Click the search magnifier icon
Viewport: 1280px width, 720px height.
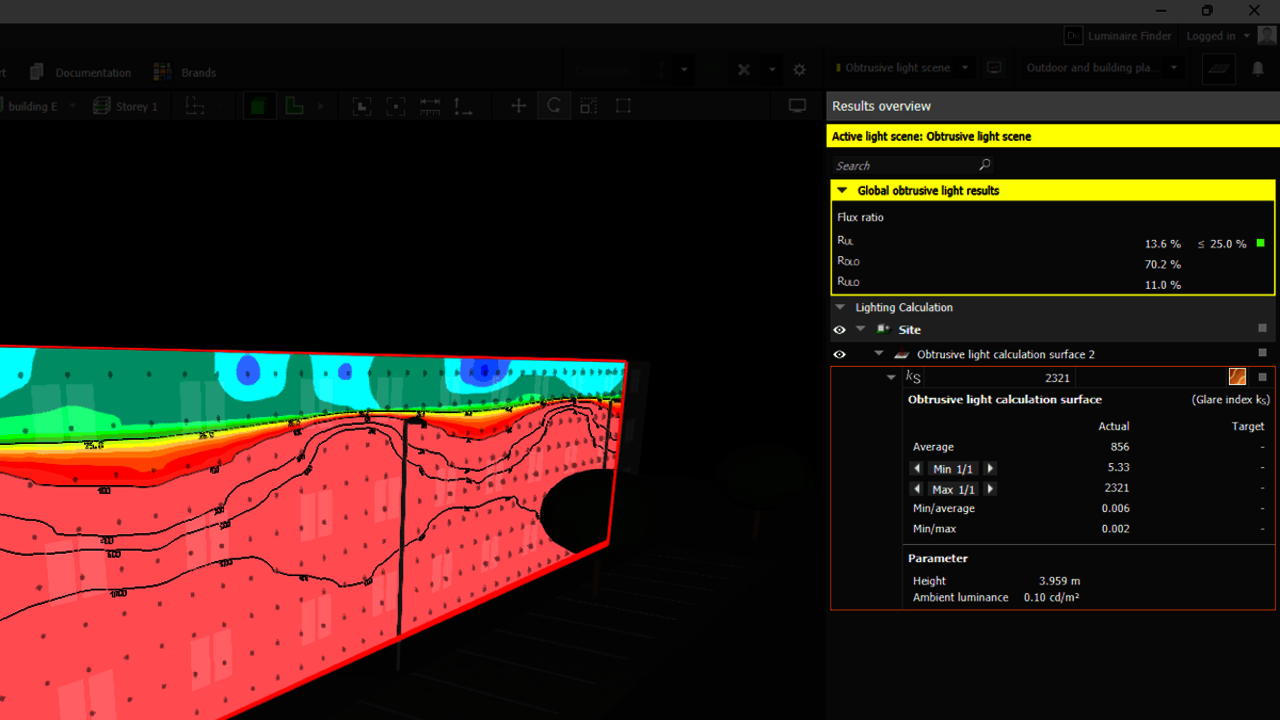coord(984,165)
